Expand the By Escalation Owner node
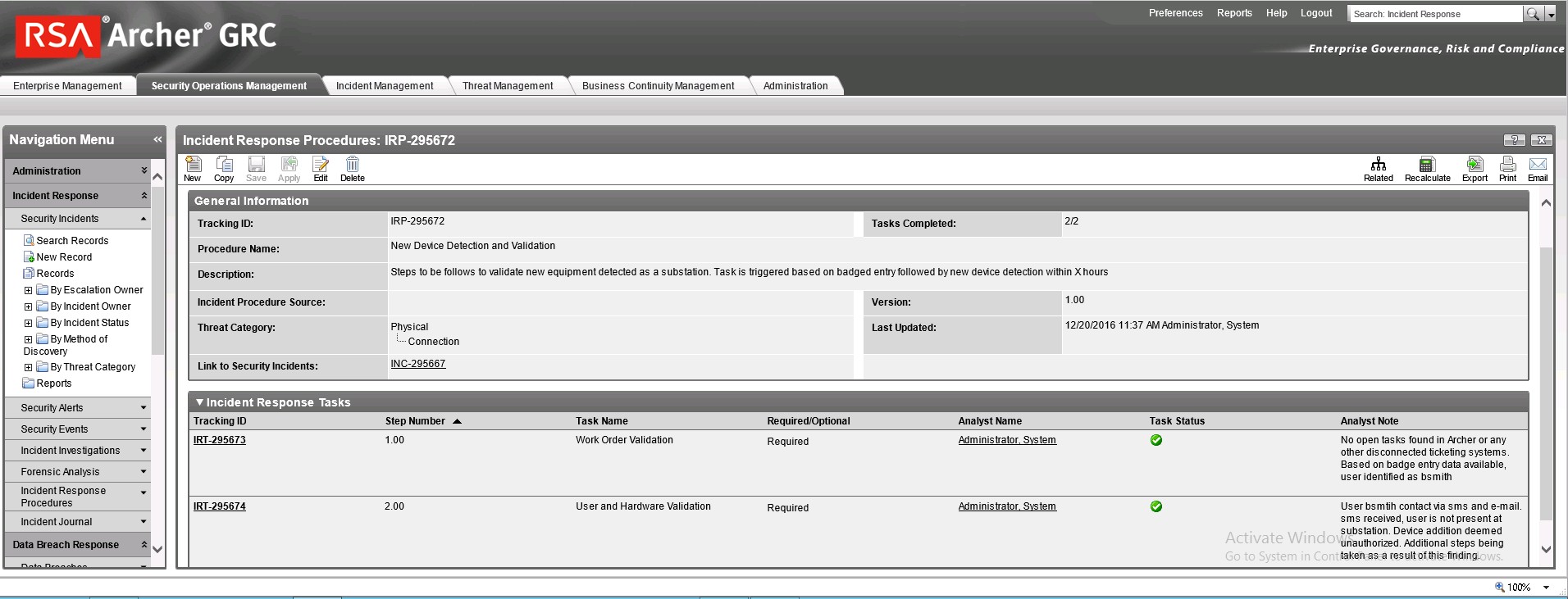This screenshot has width=1568, height=599. pyautogui.click(x=28, y=290)
